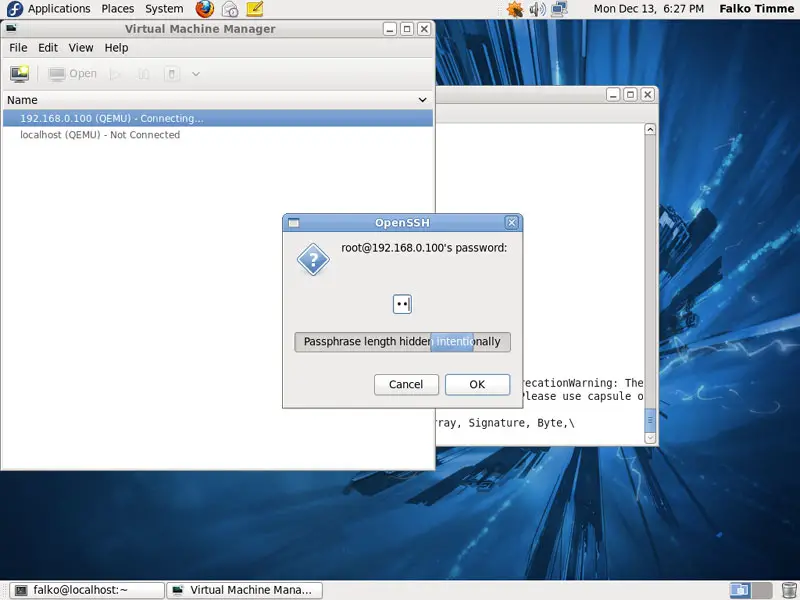
Task: Switch to Virtual Machine Mana... taskbar entry
Action: (245, 590)
